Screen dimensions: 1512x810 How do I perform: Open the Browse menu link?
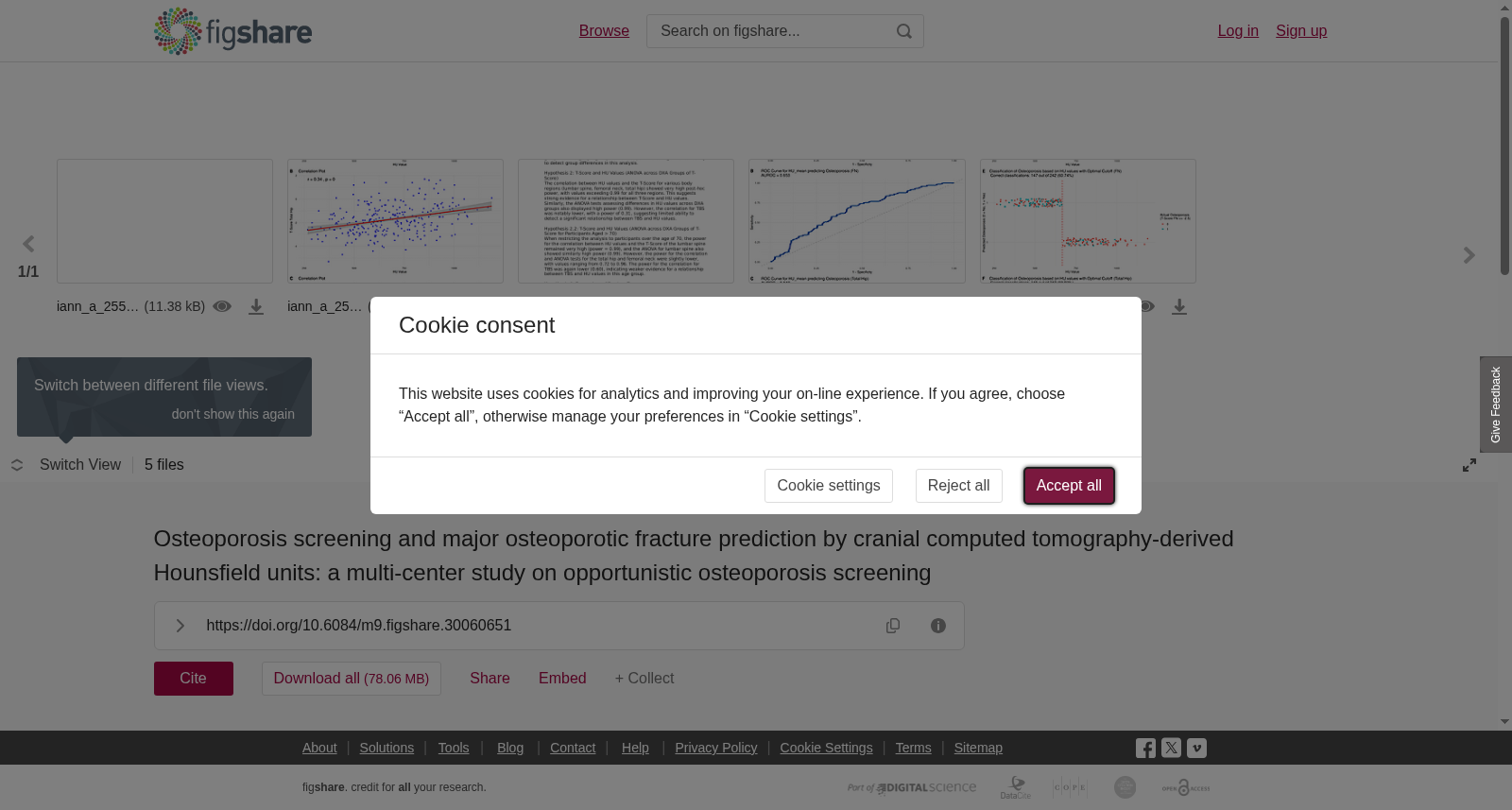click(x=604, y=31)
